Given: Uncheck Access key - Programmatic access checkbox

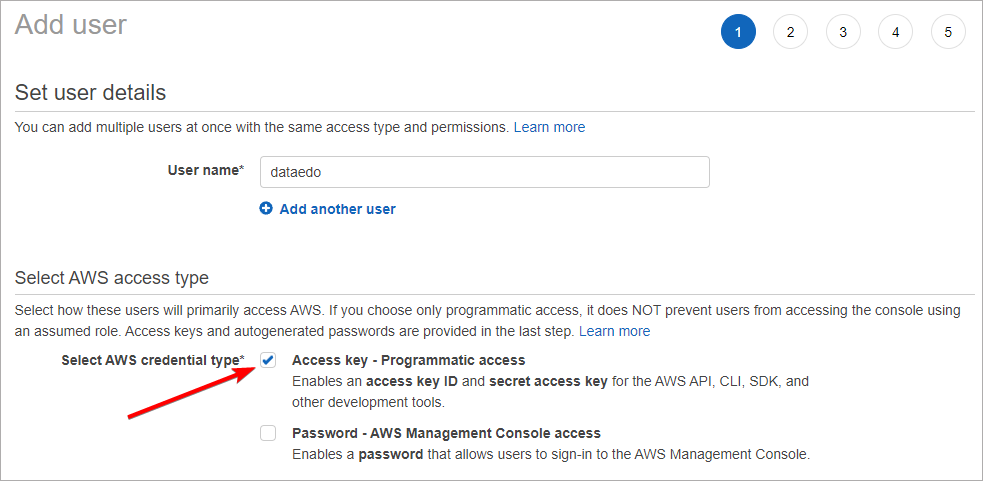Looking at the screenshot, I should [x=268, y=360].
